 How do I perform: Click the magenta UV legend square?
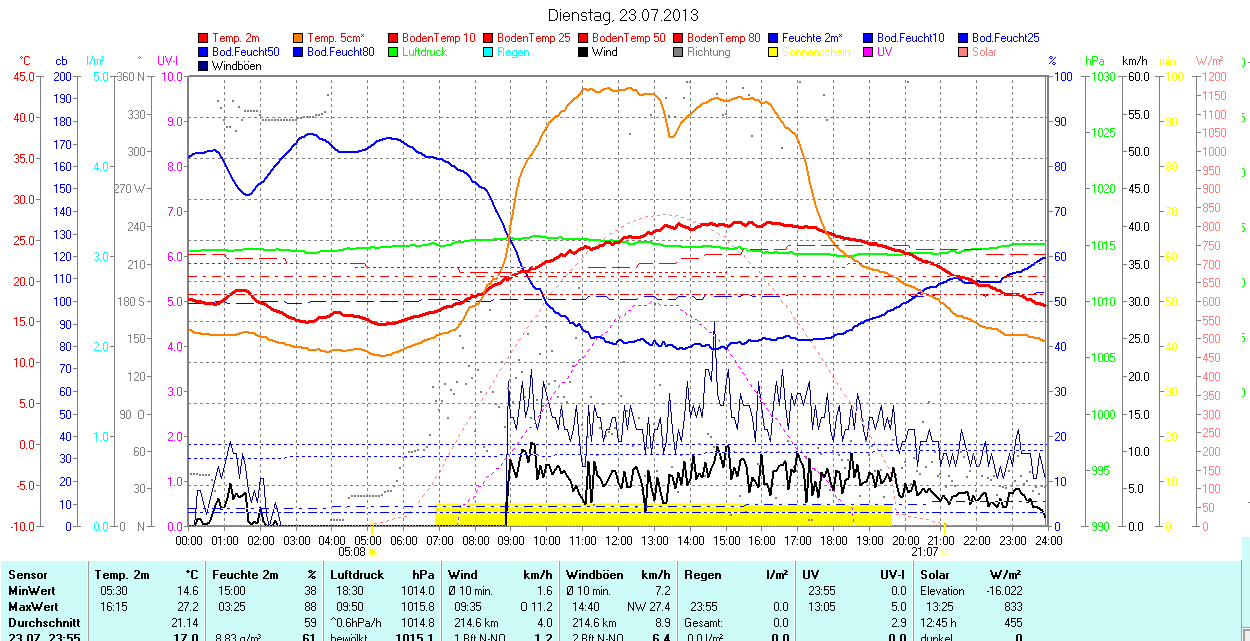point(869,52)
